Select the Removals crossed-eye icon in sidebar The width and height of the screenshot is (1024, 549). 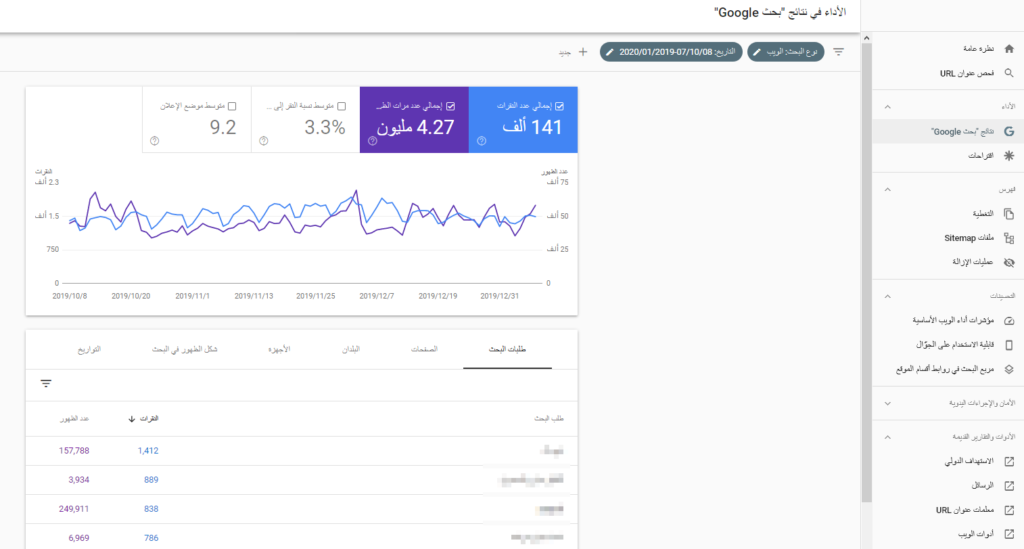coord(1009,262)
